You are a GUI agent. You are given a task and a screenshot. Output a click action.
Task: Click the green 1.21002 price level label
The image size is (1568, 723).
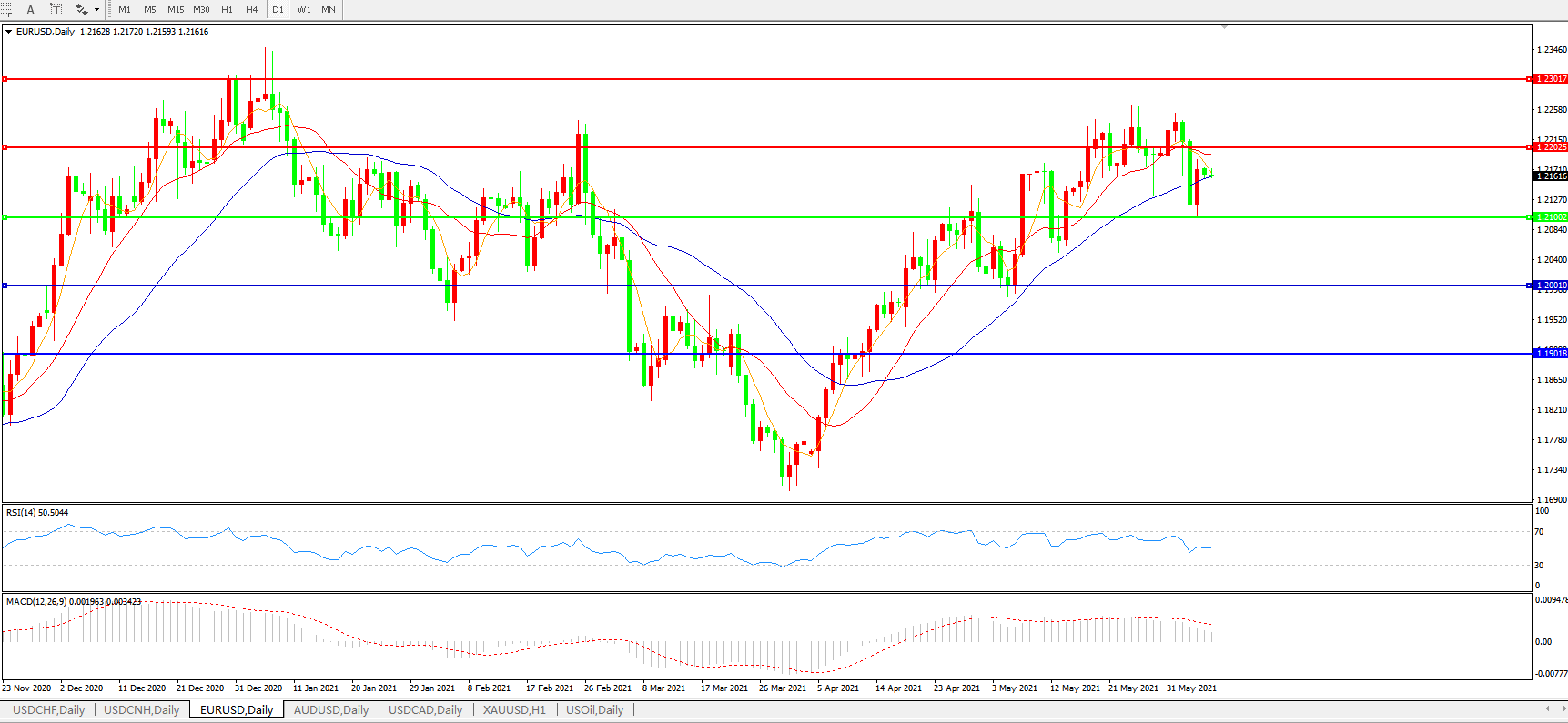point(1551,217)
